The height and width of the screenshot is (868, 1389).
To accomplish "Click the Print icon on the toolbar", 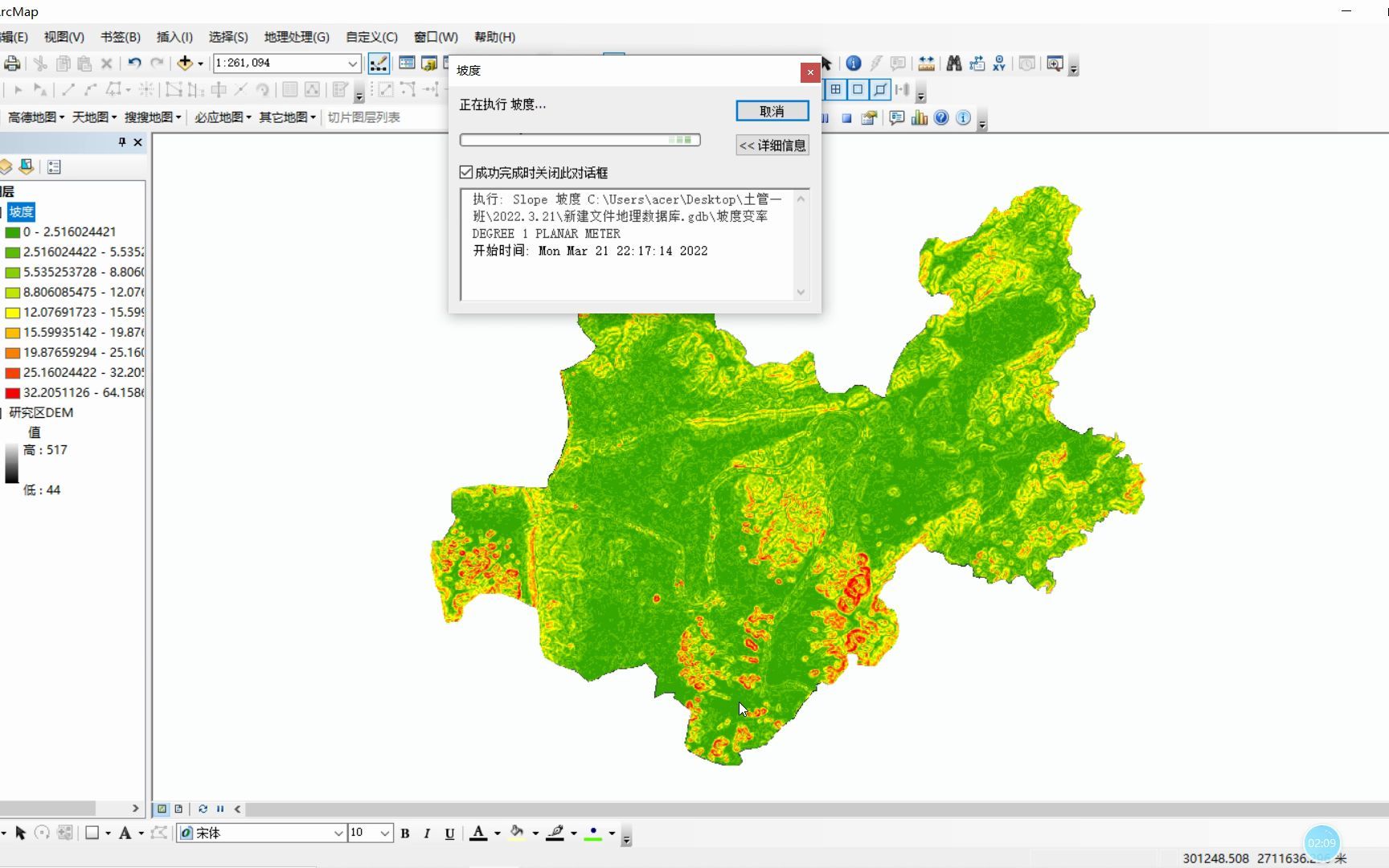I will [x=12, y=63].
